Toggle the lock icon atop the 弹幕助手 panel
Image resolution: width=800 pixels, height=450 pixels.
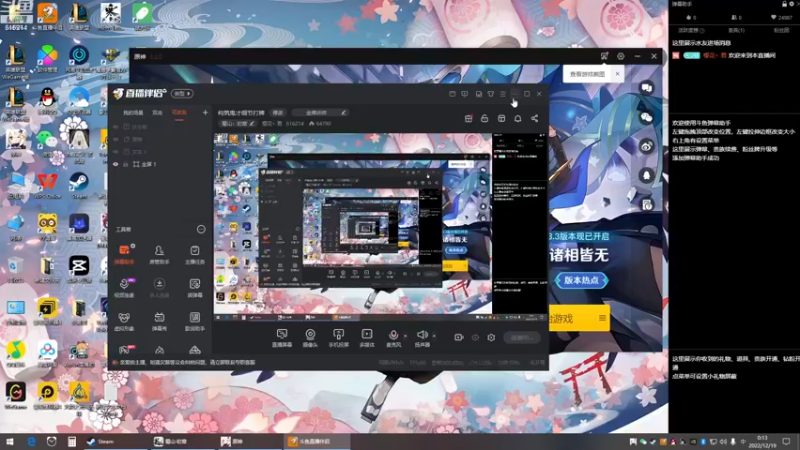click(785, 4)
